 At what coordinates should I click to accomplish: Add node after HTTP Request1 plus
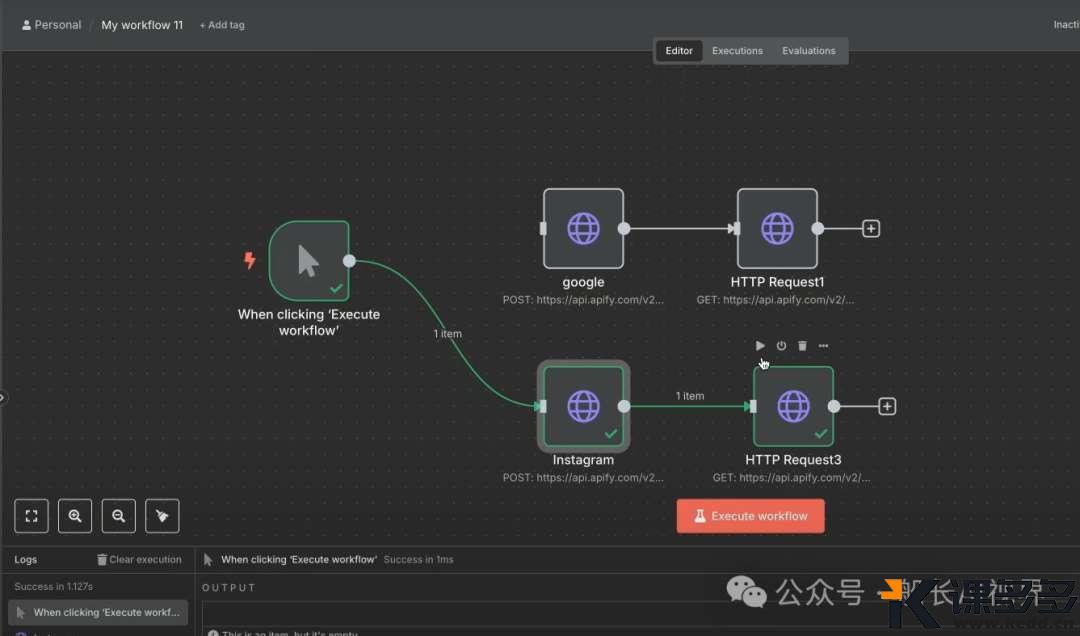coord(871,229)
